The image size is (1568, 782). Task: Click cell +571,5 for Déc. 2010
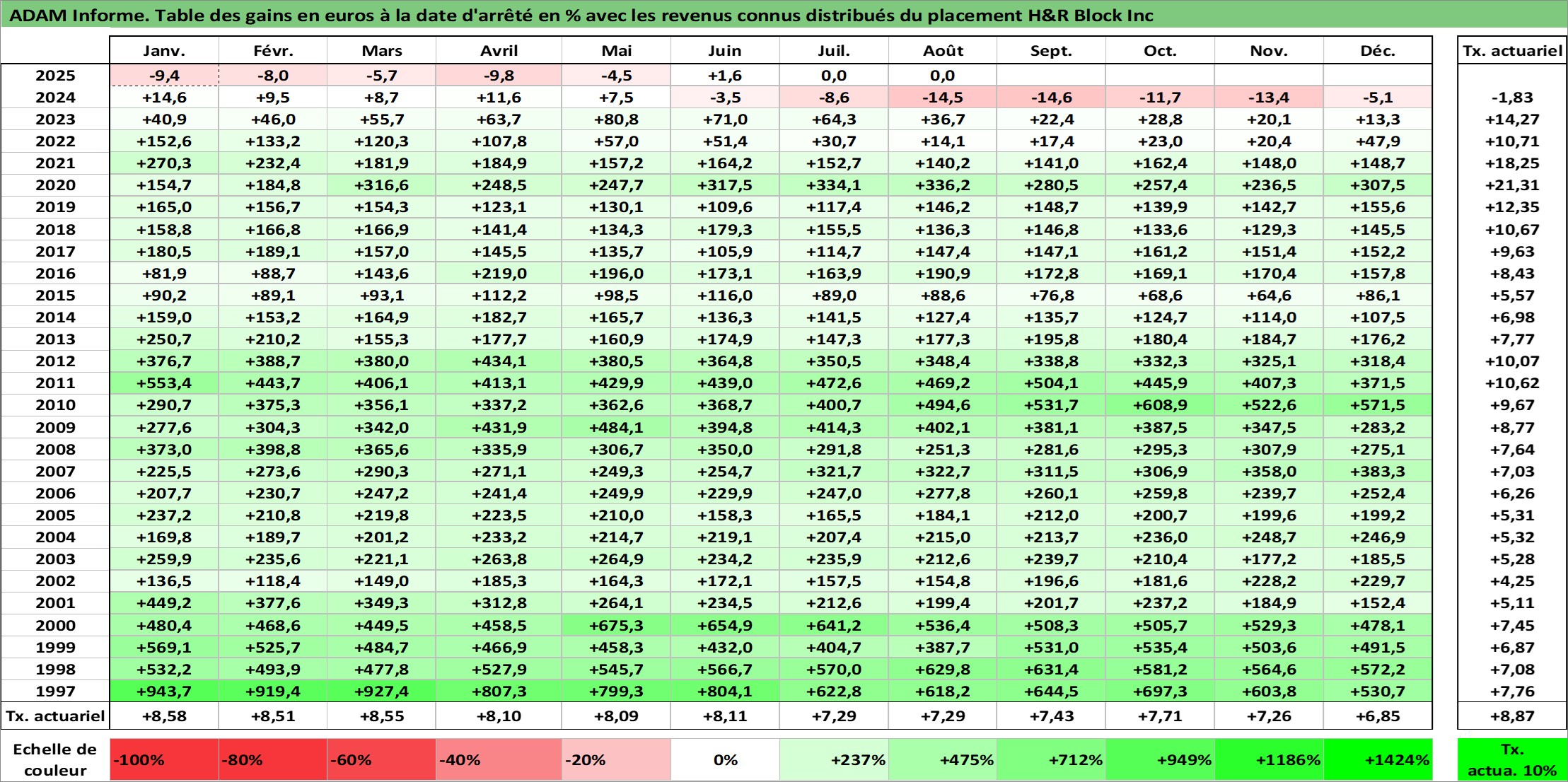[1378, 404]
